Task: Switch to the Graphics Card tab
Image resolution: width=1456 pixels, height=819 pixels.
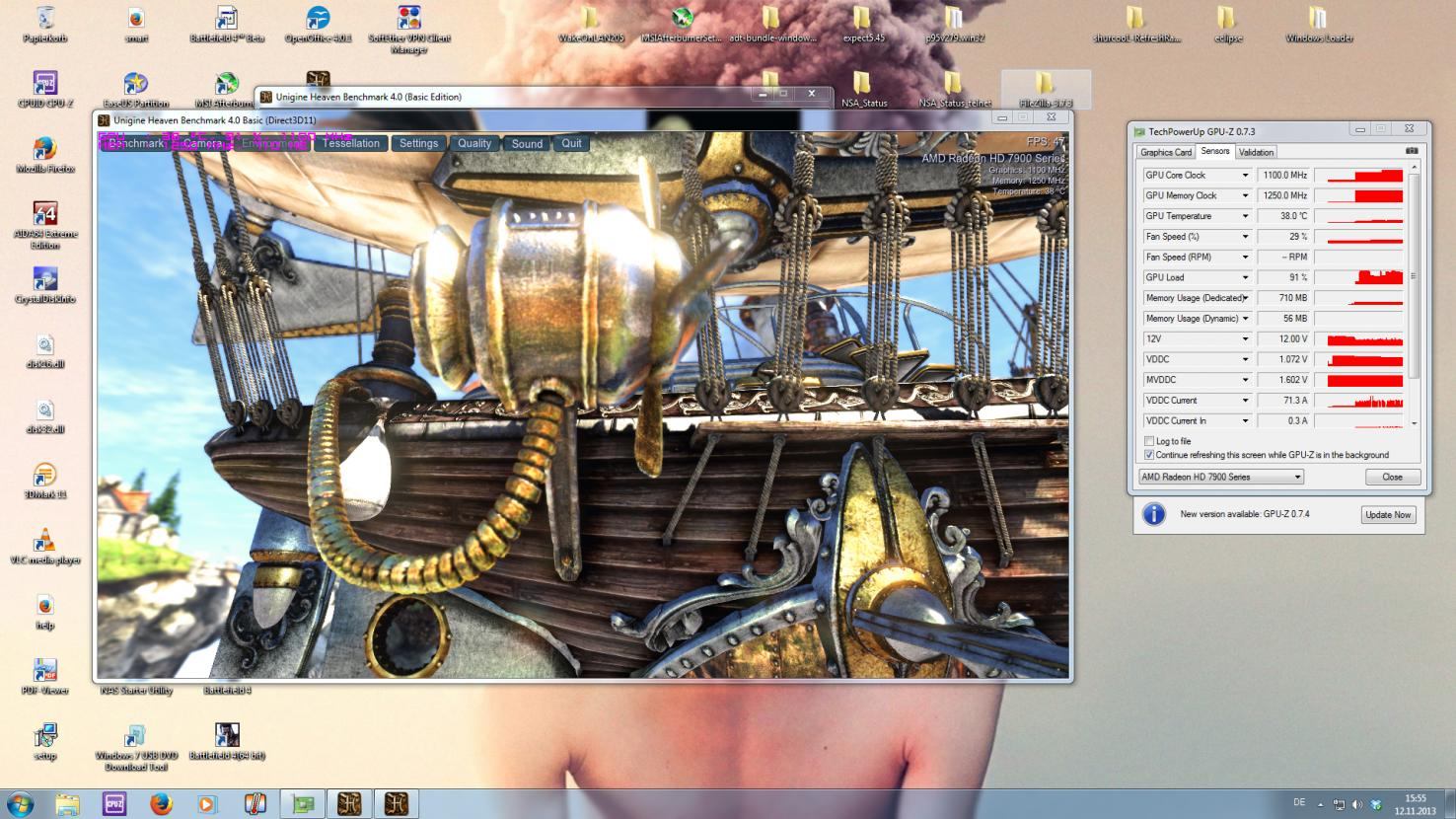Action: [1166, 152]
